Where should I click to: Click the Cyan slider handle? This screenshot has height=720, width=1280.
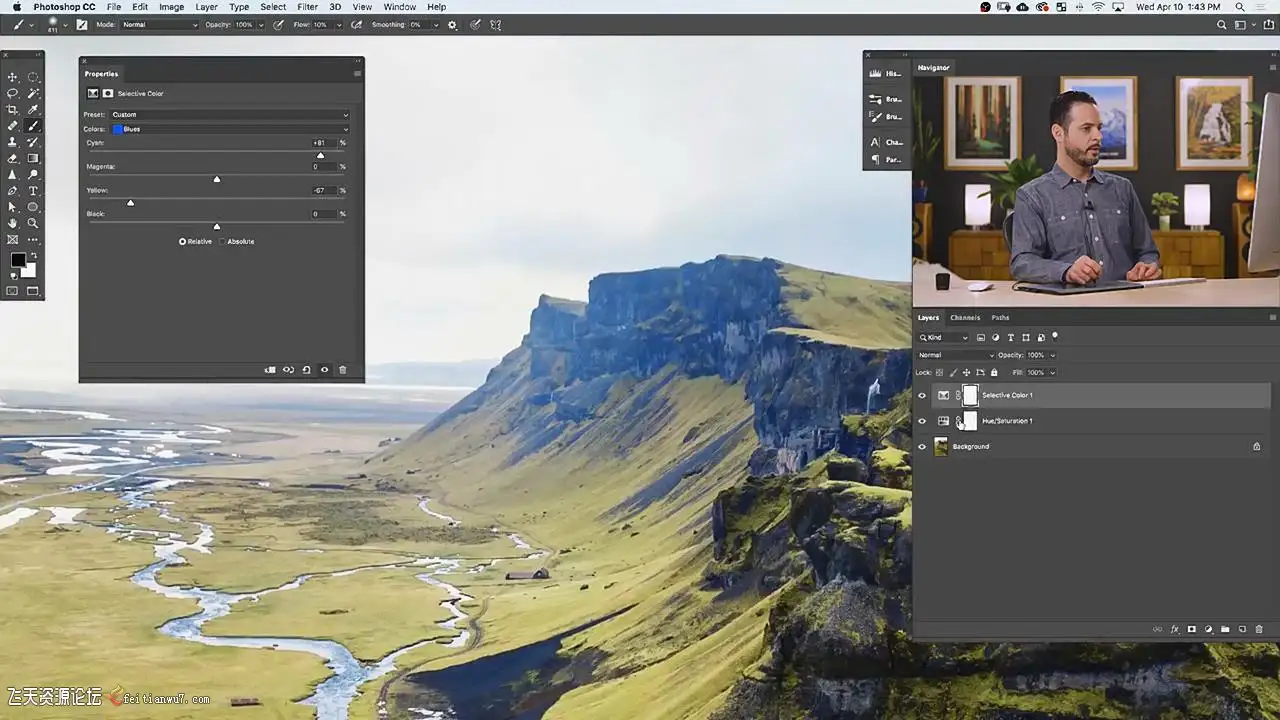(320, 155)
